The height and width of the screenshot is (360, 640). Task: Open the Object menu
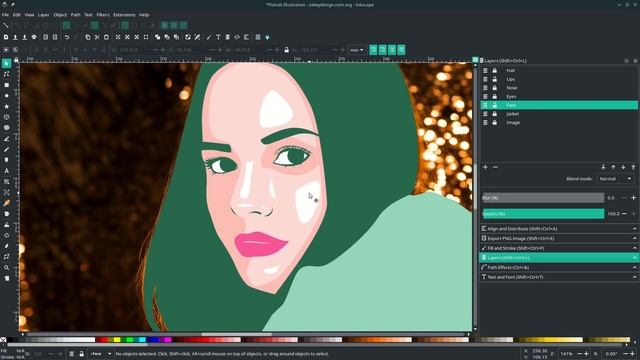(x=60, y=15)
